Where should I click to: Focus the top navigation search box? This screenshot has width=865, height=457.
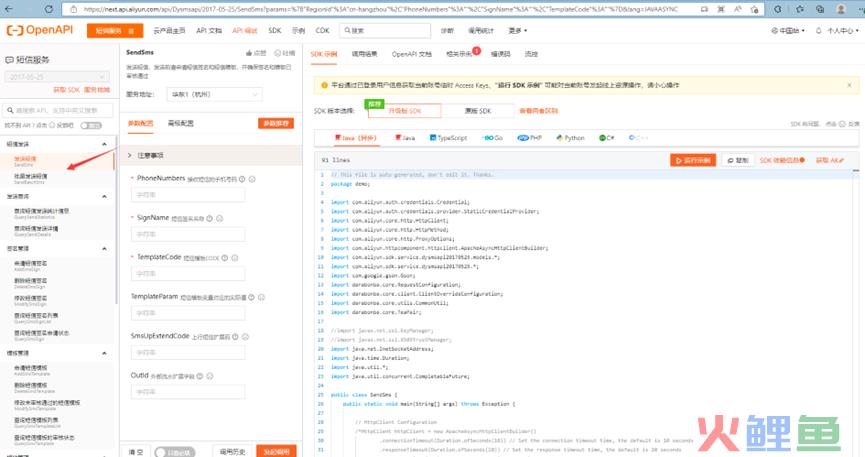tap(385, 31)
